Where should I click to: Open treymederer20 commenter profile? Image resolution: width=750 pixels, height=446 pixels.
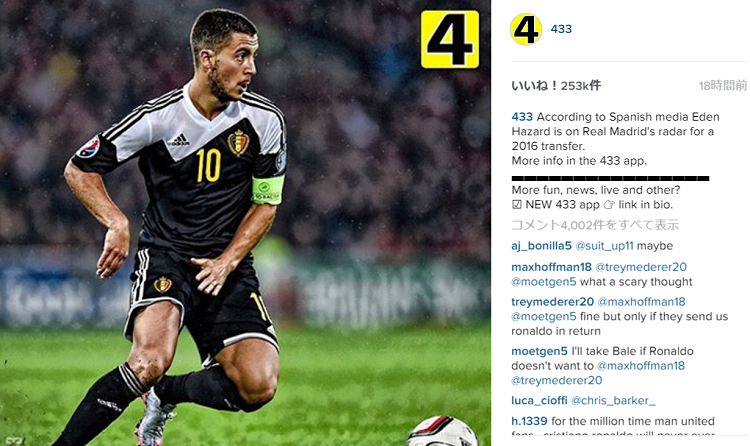point(552,302)
